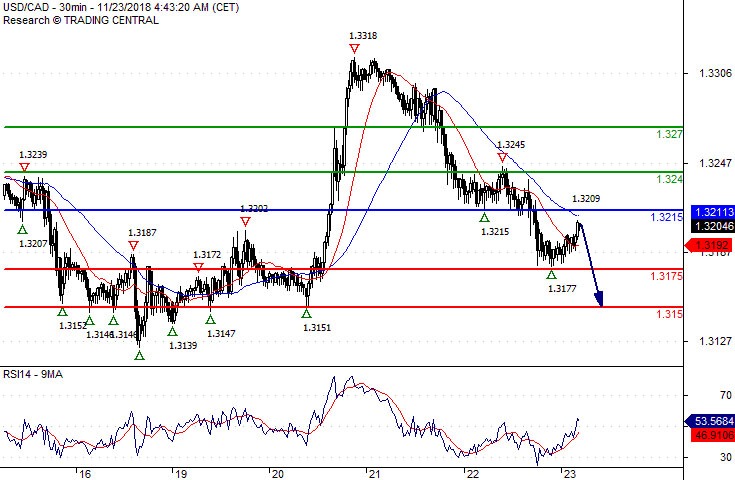This screenshot has width=735, height=480.
Task: Click the red triangle marker under 1.3239
Action: (24, 167)
